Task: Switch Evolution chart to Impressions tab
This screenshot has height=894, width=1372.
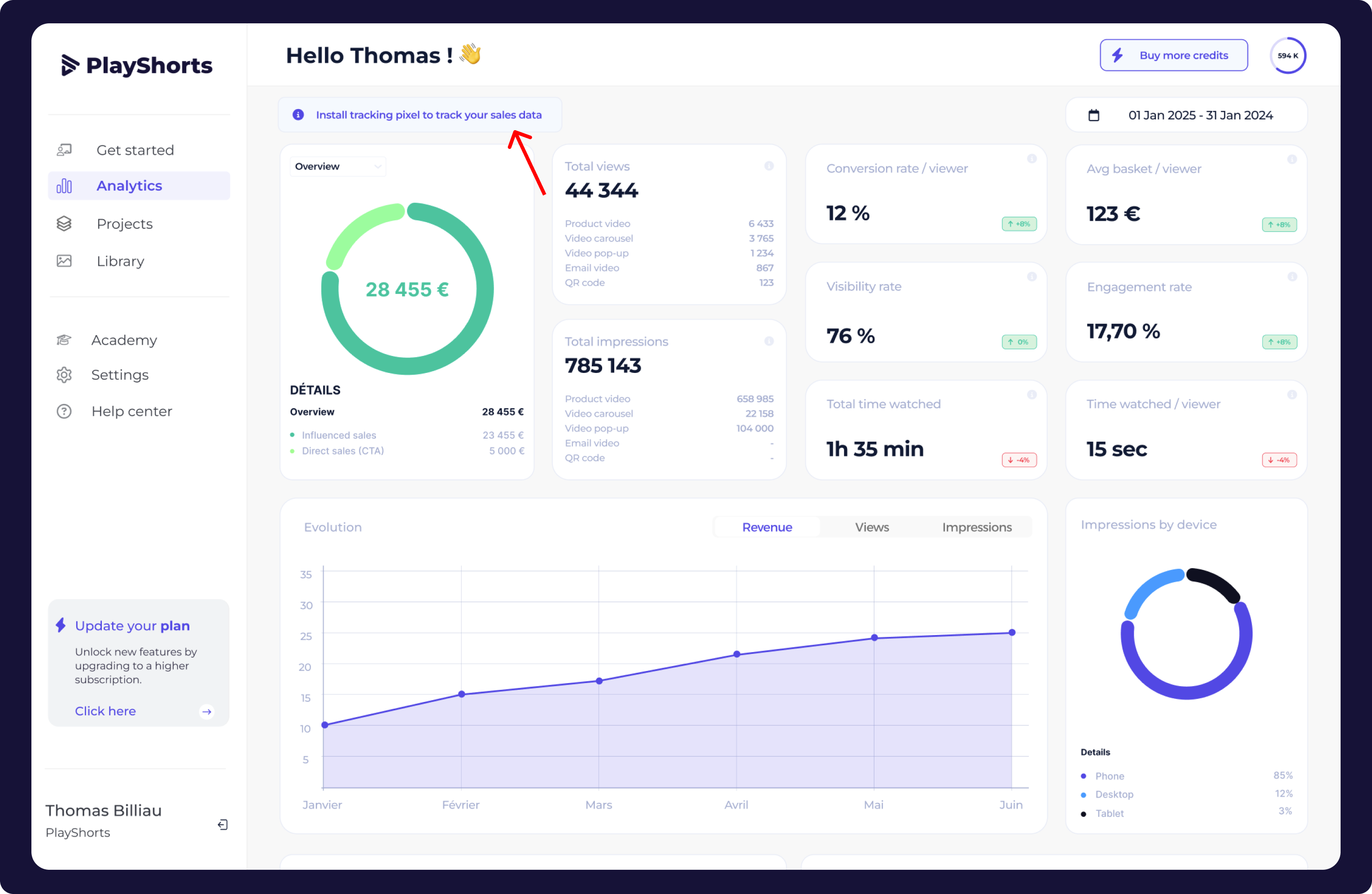Action: tap(977, 527)
